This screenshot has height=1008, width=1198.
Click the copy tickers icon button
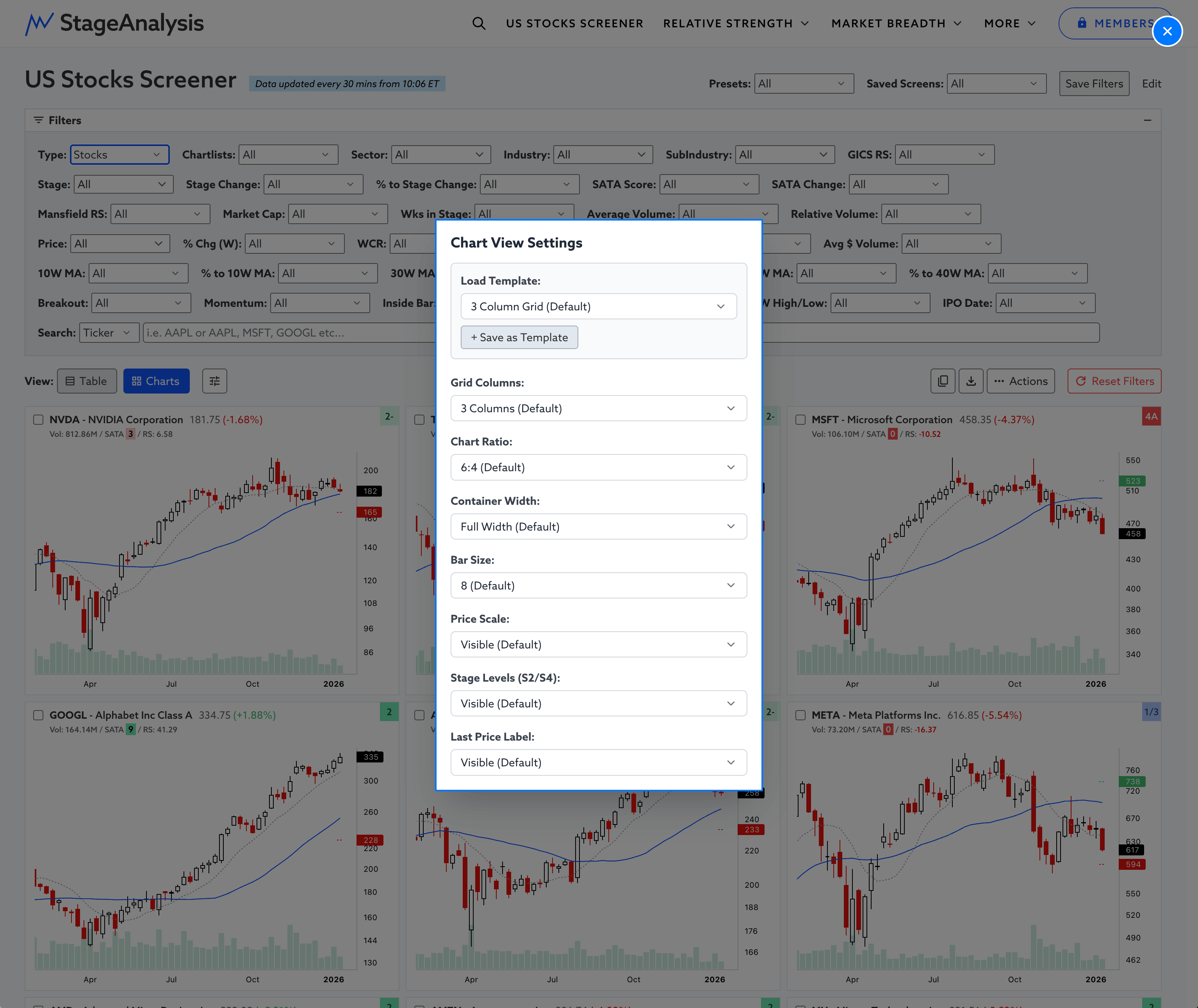coord(943,381)
